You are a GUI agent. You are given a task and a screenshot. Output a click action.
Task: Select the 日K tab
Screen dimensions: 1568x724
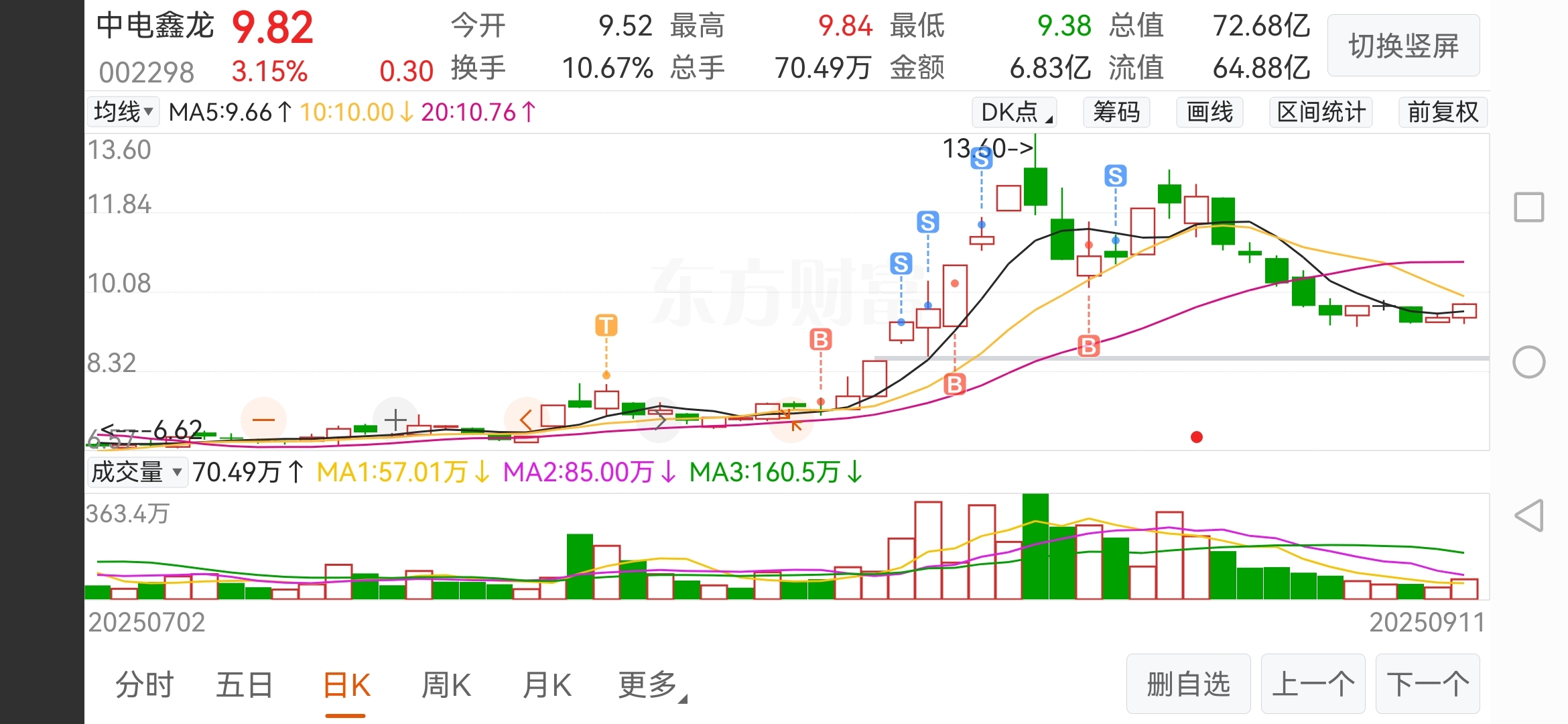346,685
